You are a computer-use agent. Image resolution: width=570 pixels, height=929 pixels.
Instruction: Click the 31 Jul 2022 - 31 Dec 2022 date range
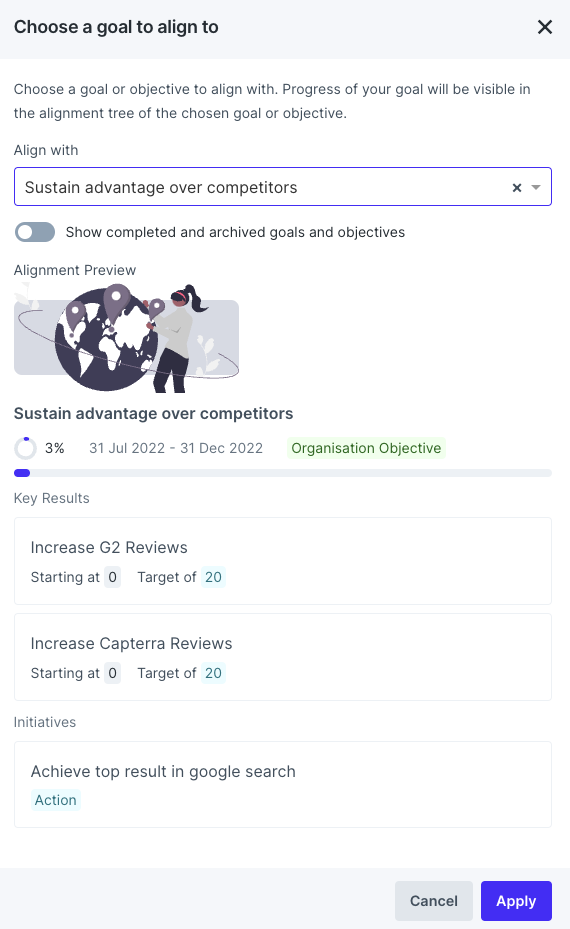click(x=176, y=449)
